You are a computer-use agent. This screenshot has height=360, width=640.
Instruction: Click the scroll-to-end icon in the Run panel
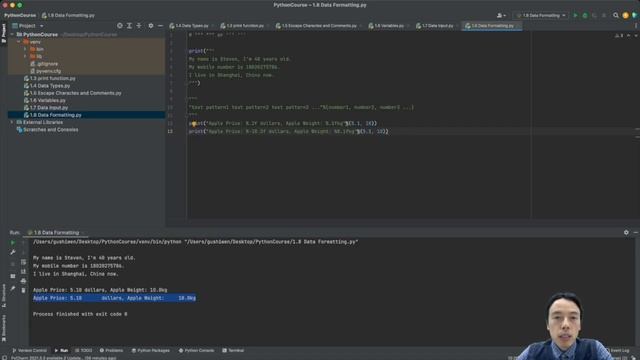click(23, 271)
